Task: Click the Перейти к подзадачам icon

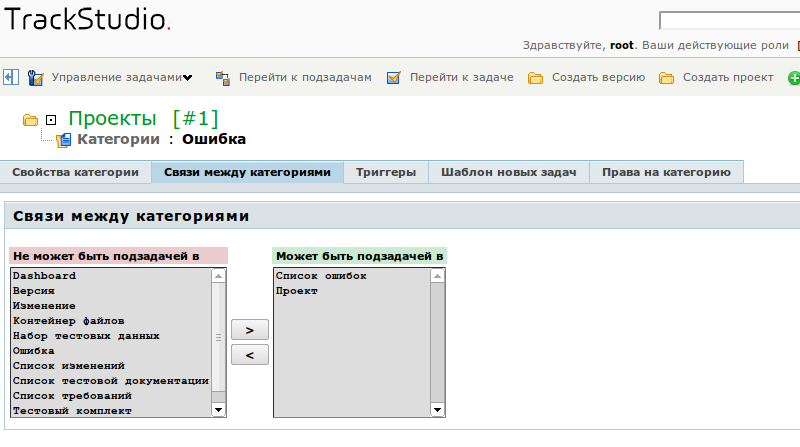Action: click(222, 77)
